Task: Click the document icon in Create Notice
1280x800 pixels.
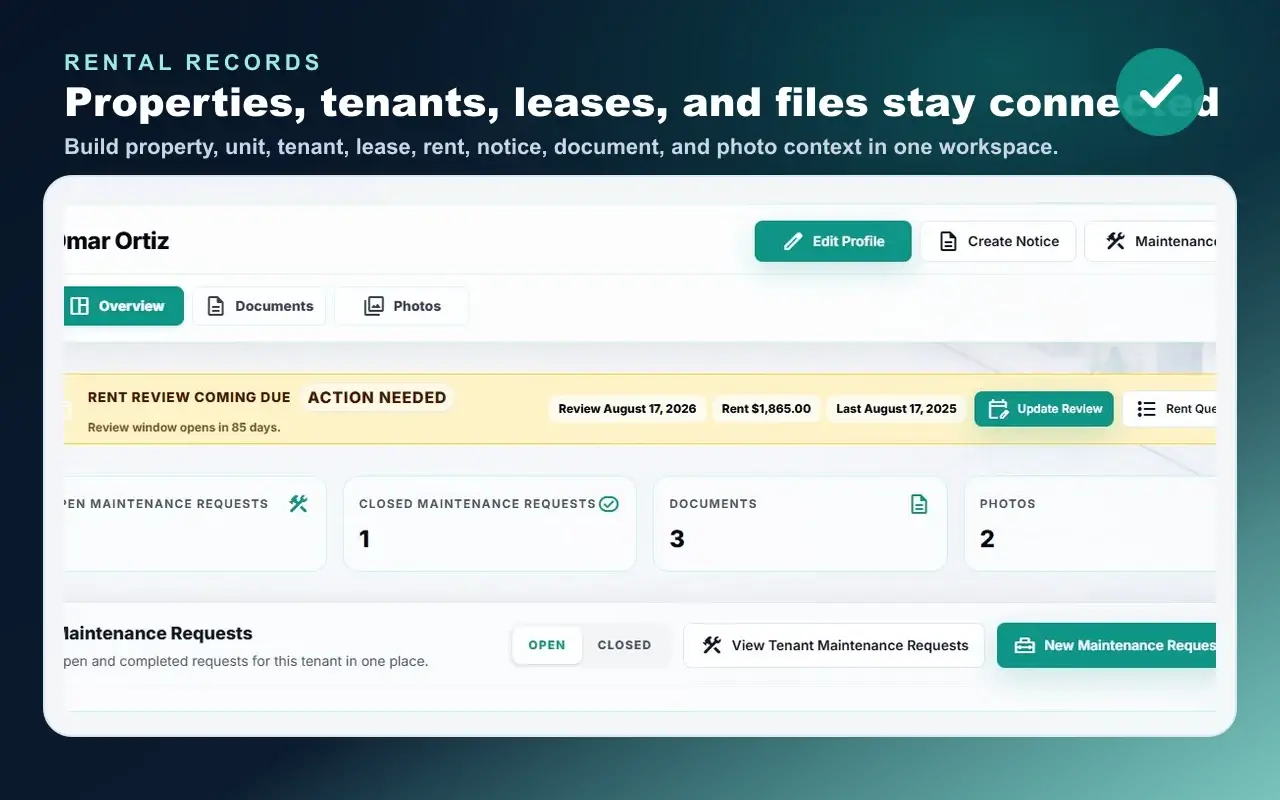Action: [948, 241]
